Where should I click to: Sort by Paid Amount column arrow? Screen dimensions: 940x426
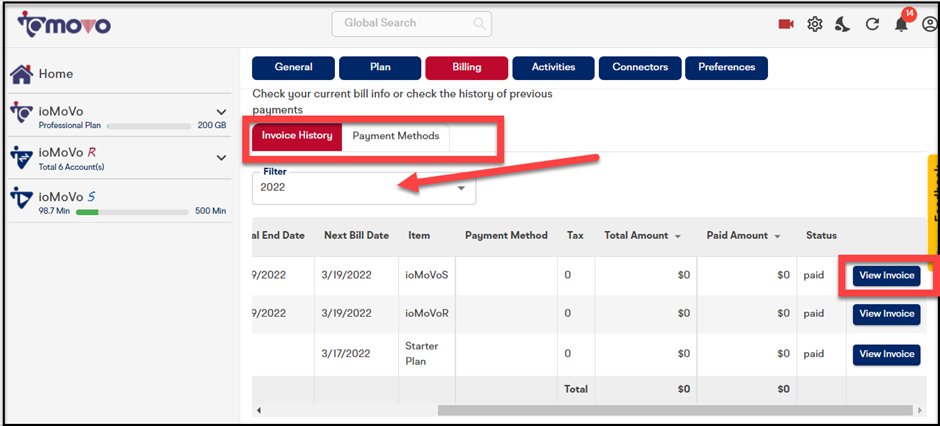[778, 236]
